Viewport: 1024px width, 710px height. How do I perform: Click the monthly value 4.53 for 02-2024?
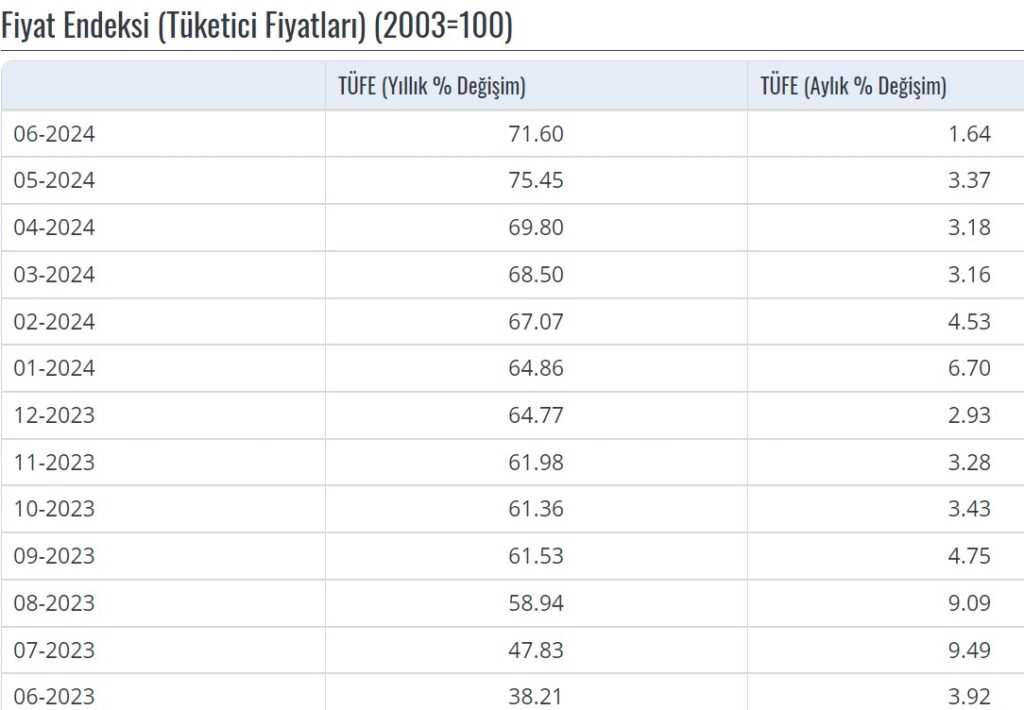(969, 322)
